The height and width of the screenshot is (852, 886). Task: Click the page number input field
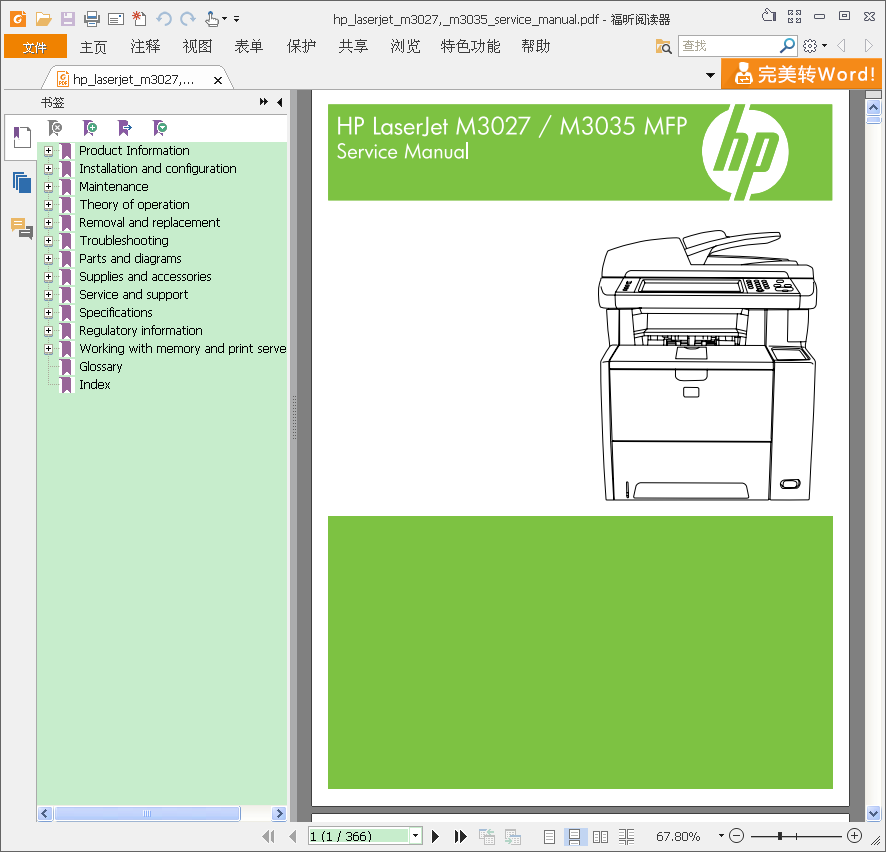pyautogui.click(x=358, y=836)
